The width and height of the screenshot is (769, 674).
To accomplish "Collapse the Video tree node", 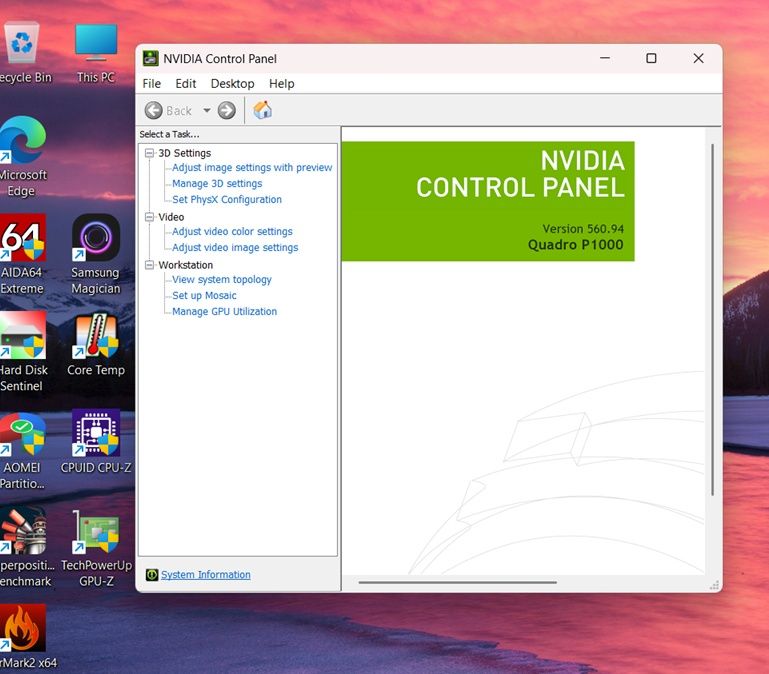I will coord(150,217).
